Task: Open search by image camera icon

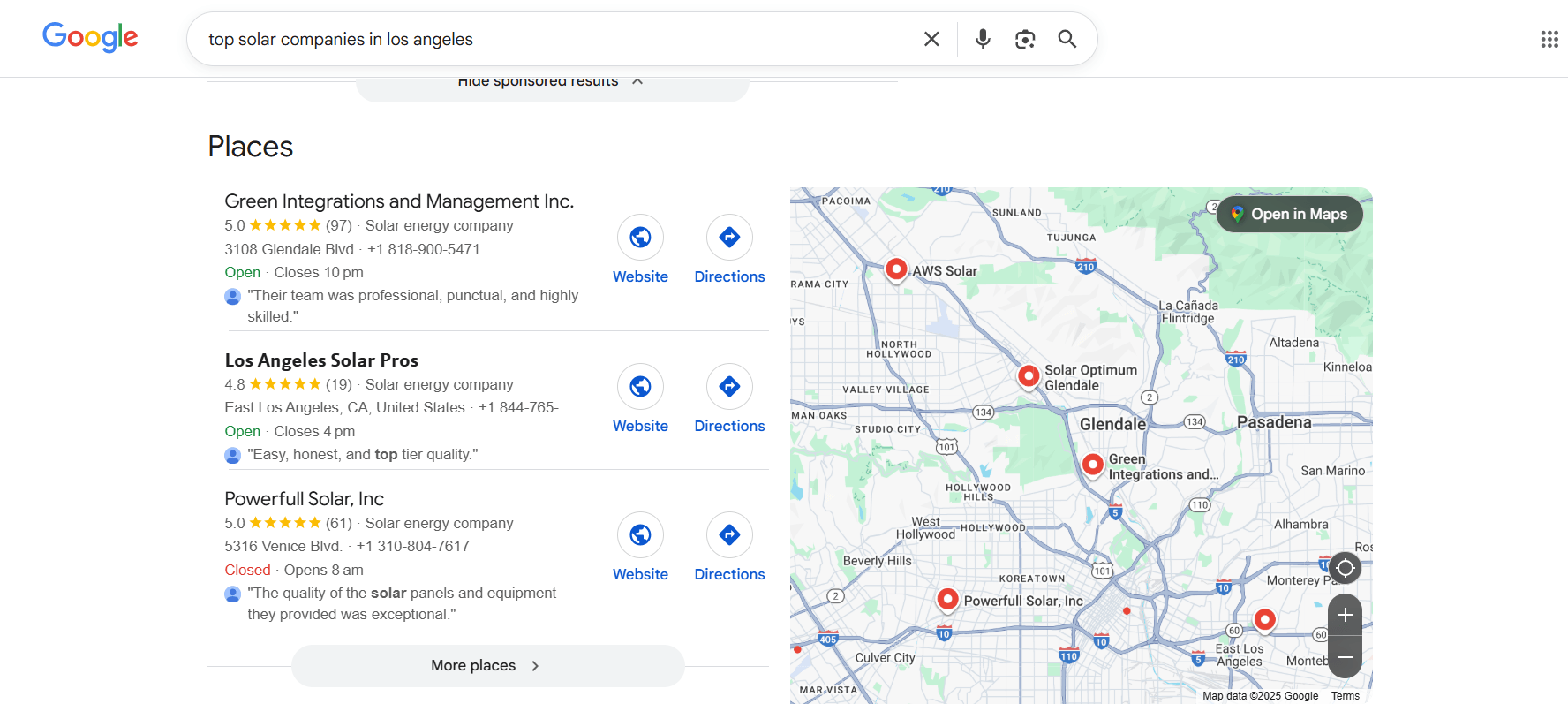Action: tap(1025, 39)
